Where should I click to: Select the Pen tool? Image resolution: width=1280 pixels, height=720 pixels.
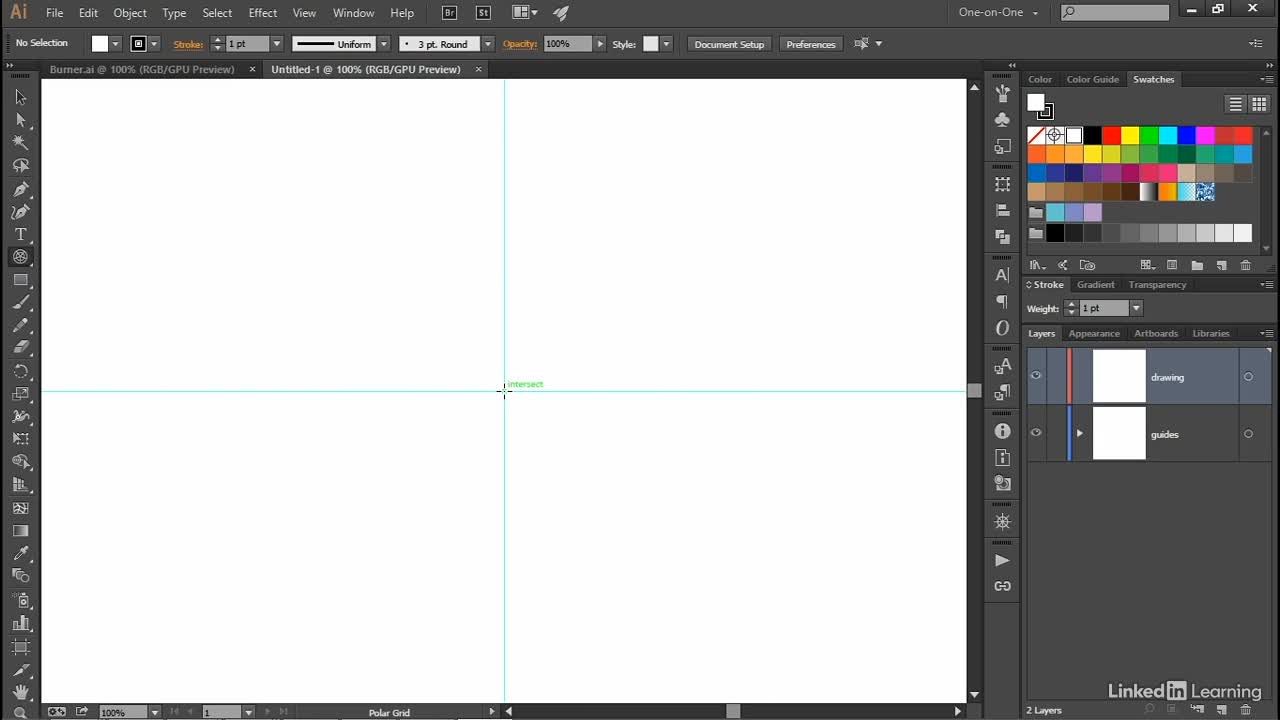pyautogui.click(x=20, y=189)
